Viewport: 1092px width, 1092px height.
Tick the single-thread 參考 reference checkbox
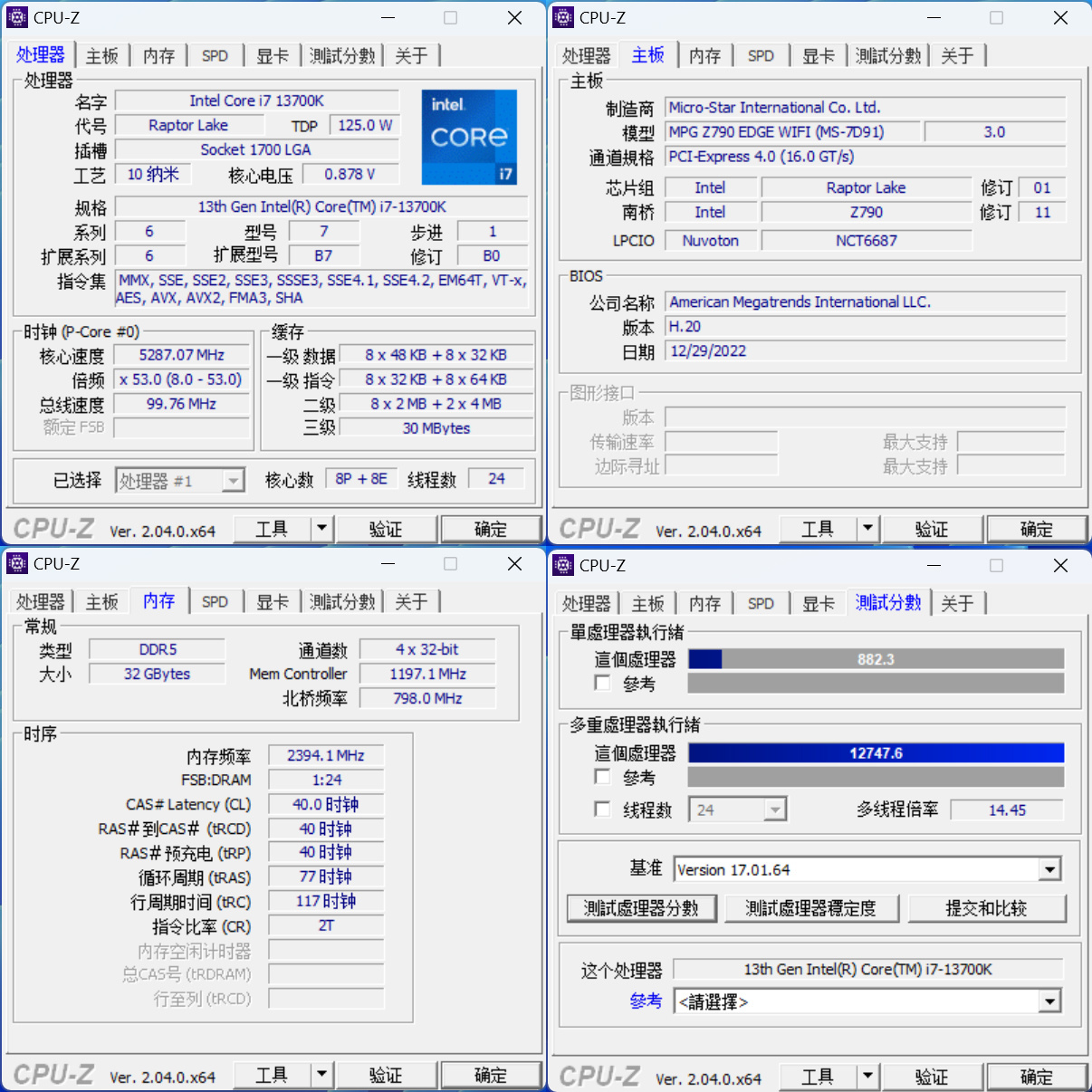point(602,683)
